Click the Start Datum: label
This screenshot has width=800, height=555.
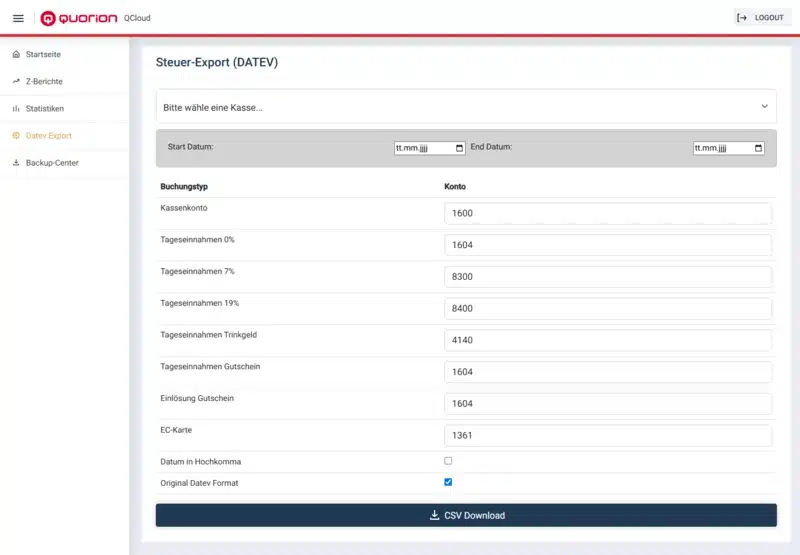[190, 147]
